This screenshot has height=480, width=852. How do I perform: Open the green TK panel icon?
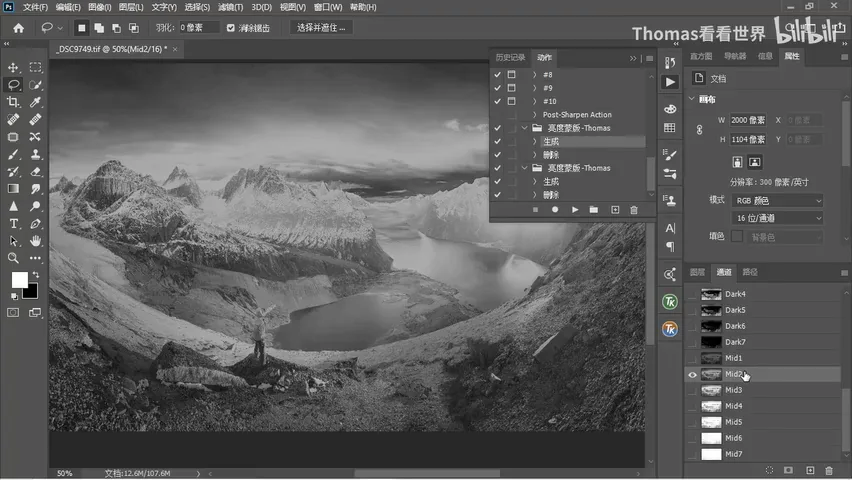670,302
